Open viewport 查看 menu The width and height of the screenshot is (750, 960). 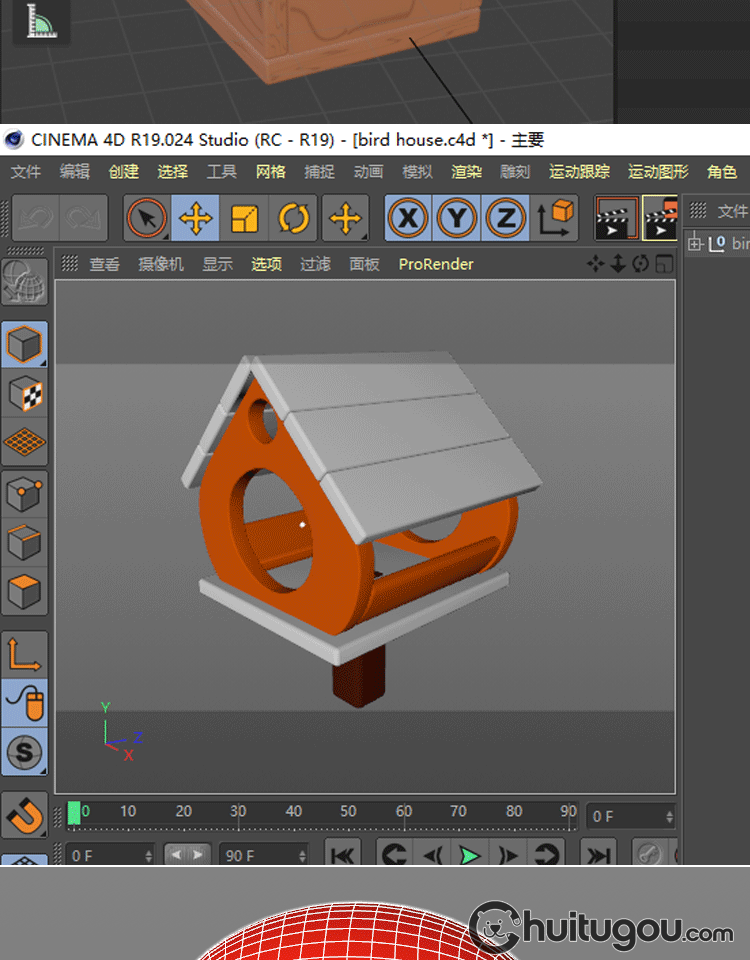(105, 264)
